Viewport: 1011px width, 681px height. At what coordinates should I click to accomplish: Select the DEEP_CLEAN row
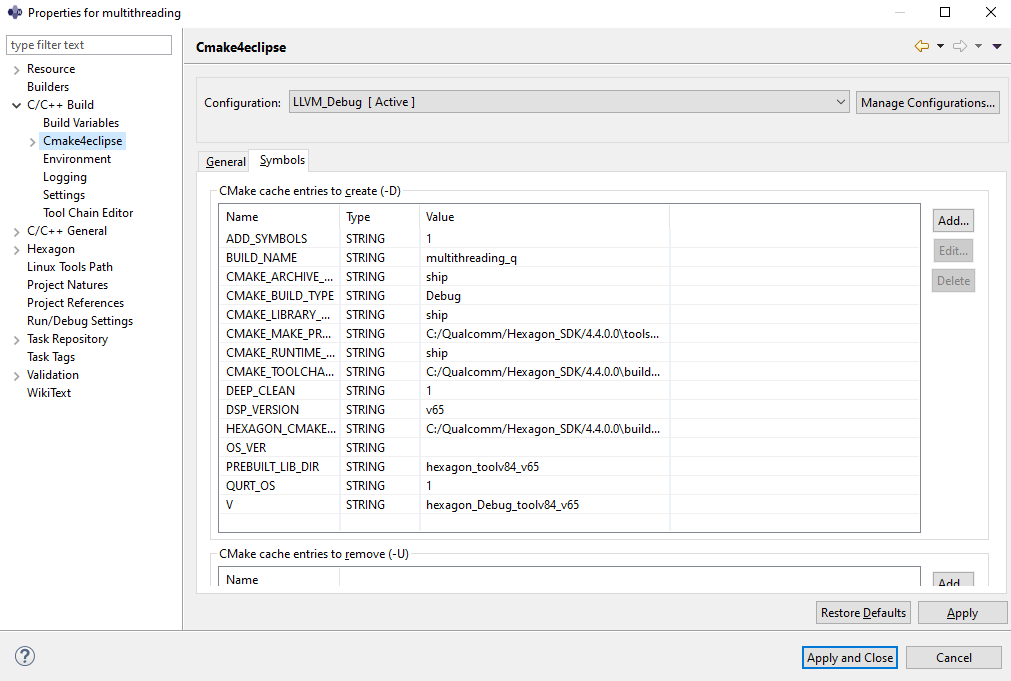(x=569, y=391)
